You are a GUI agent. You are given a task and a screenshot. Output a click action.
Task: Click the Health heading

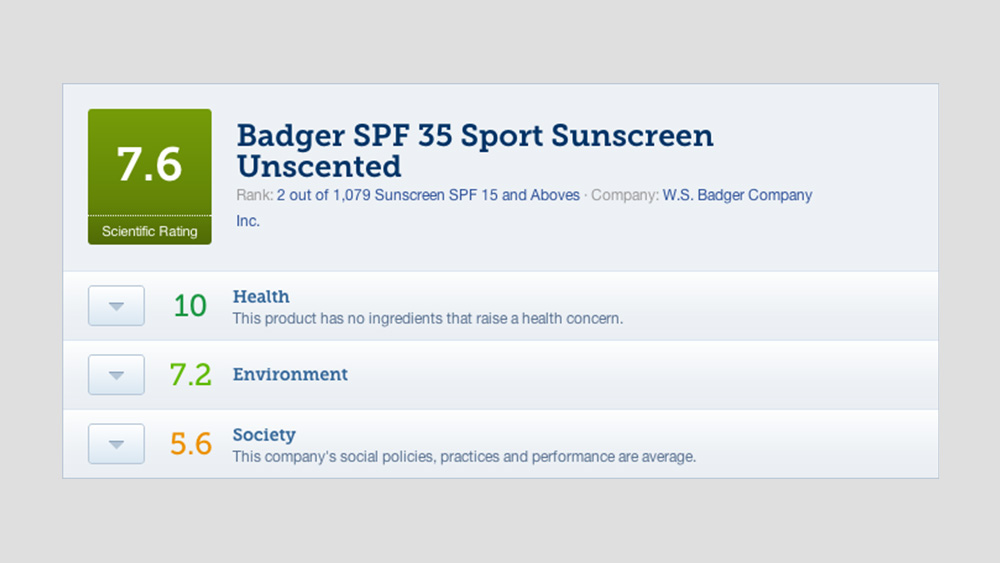[x=261, y=296]
